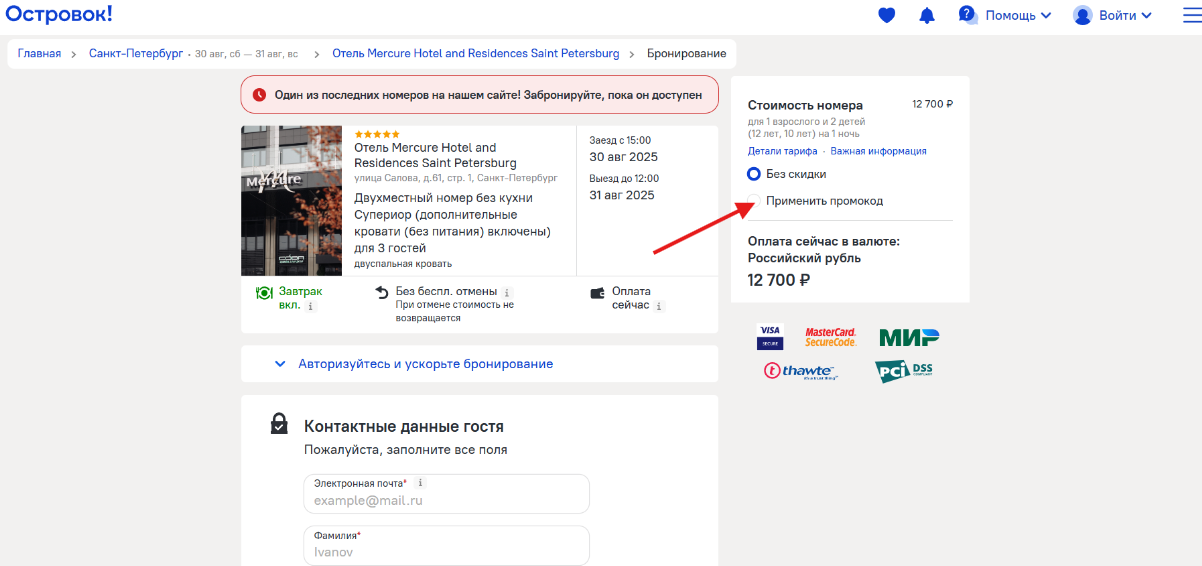Click the При отмене стоимость не возвращается note

(454, 311)
